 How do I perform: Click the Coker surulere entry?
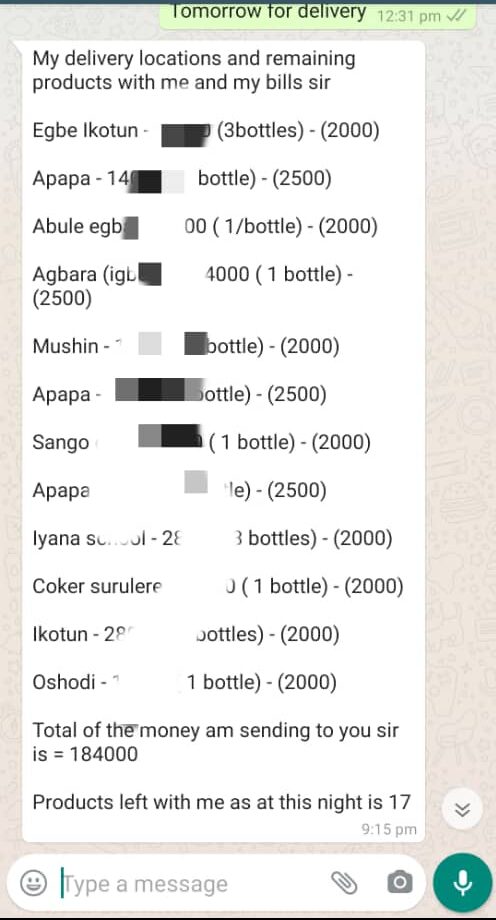pyautogui.click(x=218, y=586)
